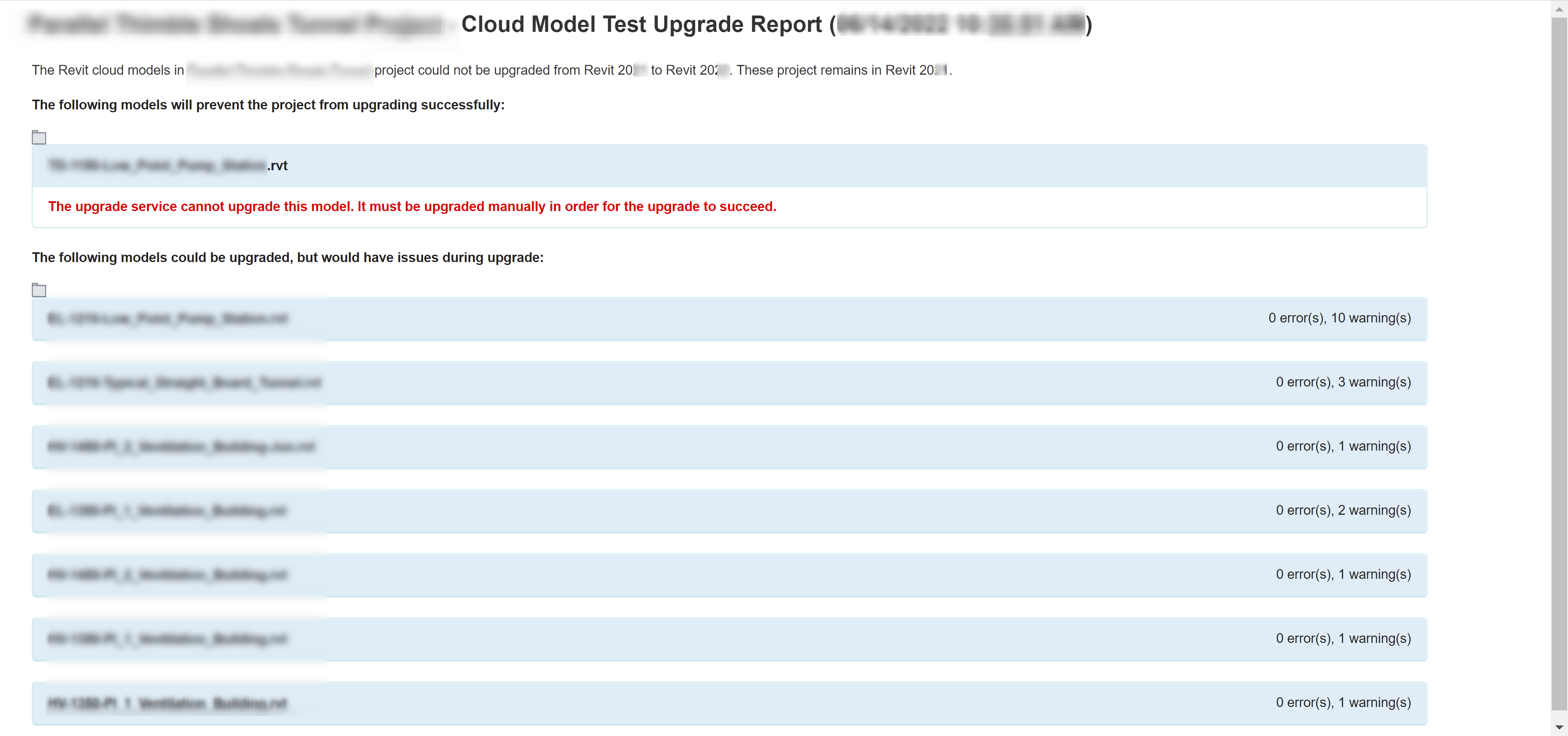Click the scrollbar up arrow

[1559, 9]
